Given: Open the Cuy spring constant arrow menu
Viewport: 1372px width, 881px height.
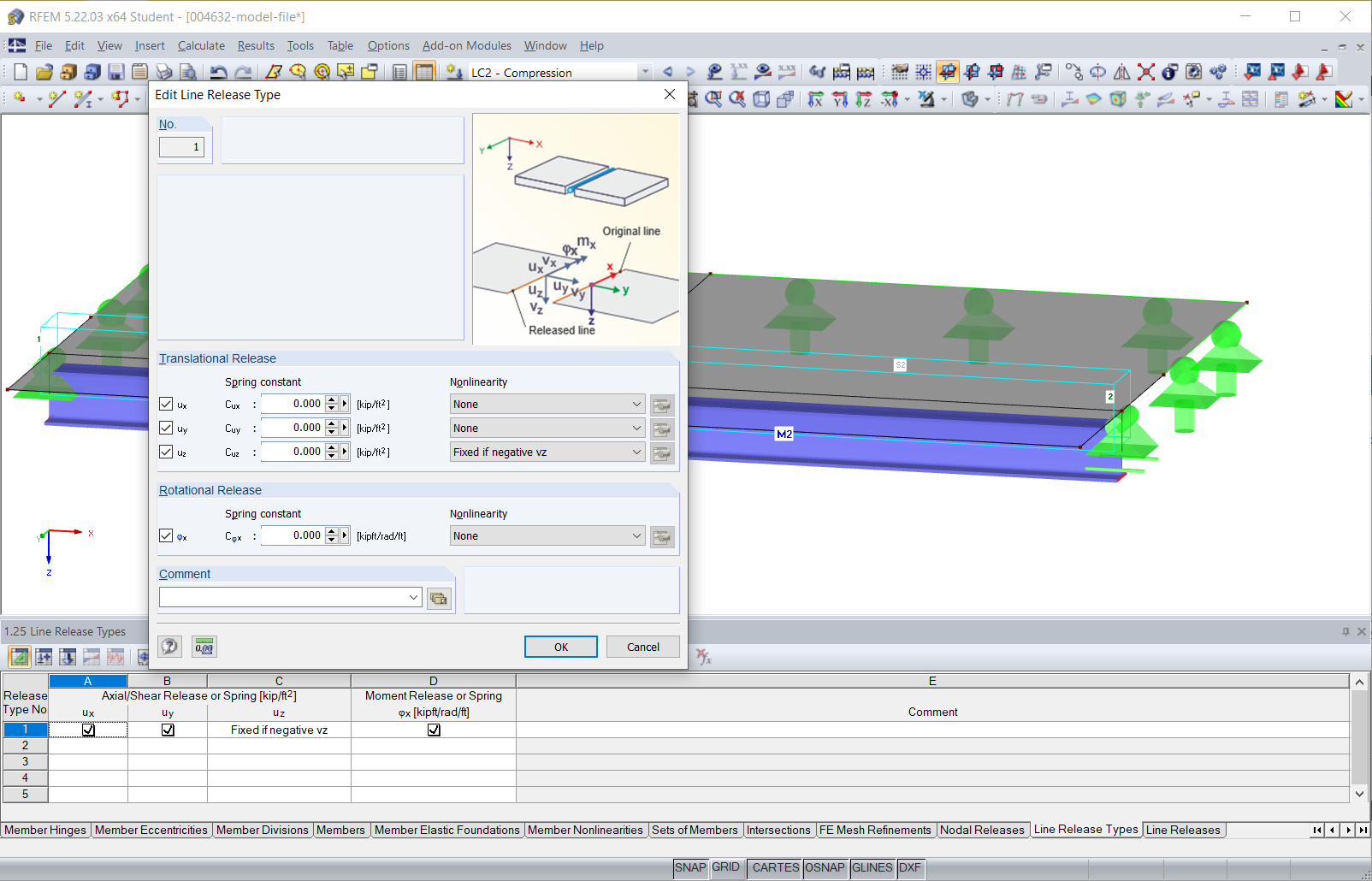Looking at the screenshot, I should [345, 428].
